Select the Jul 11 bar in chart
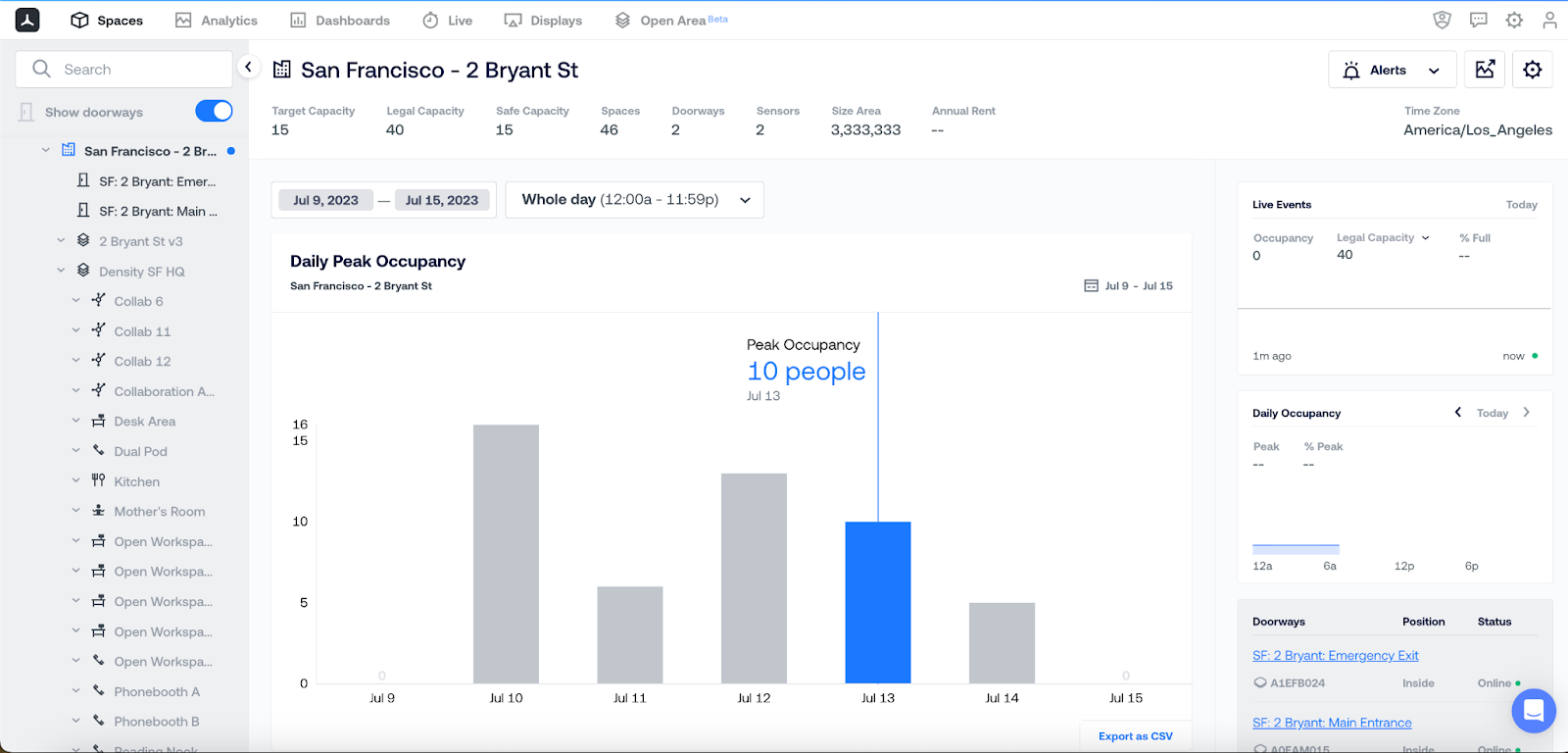The image size is (1568, 753). (x=630, y=634)
